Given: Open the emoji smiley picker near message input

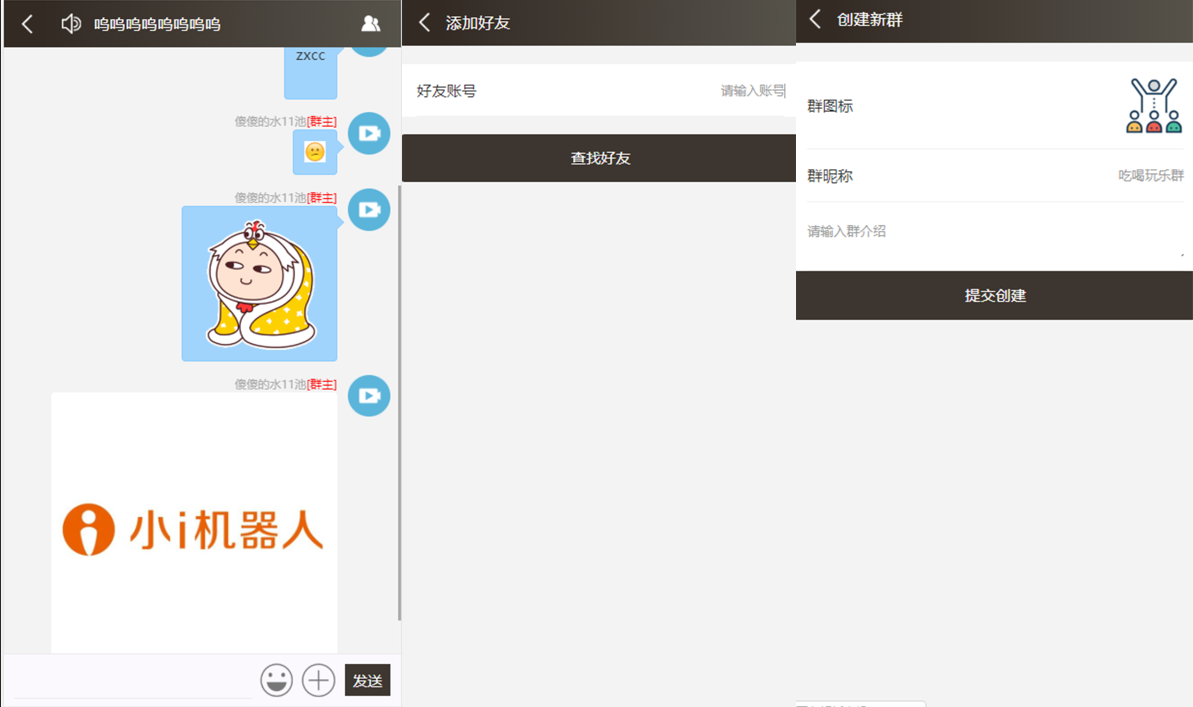Looking at the screenshot, I should pos(277,680).
